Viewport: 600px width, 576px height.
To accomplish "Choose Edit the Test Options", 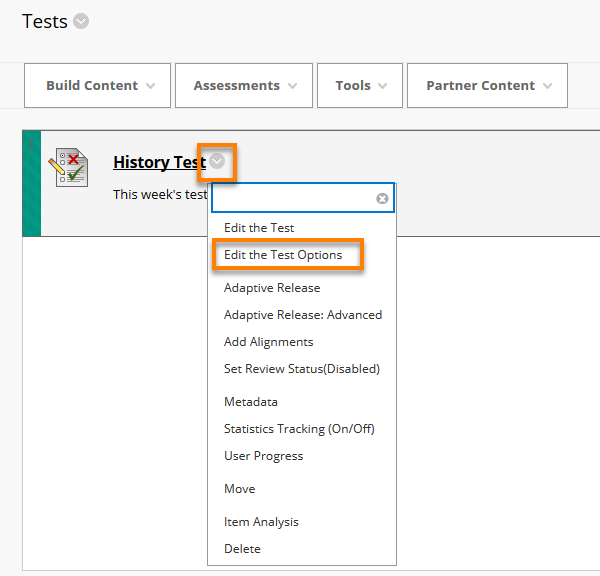I will click(x=283, y=255).
